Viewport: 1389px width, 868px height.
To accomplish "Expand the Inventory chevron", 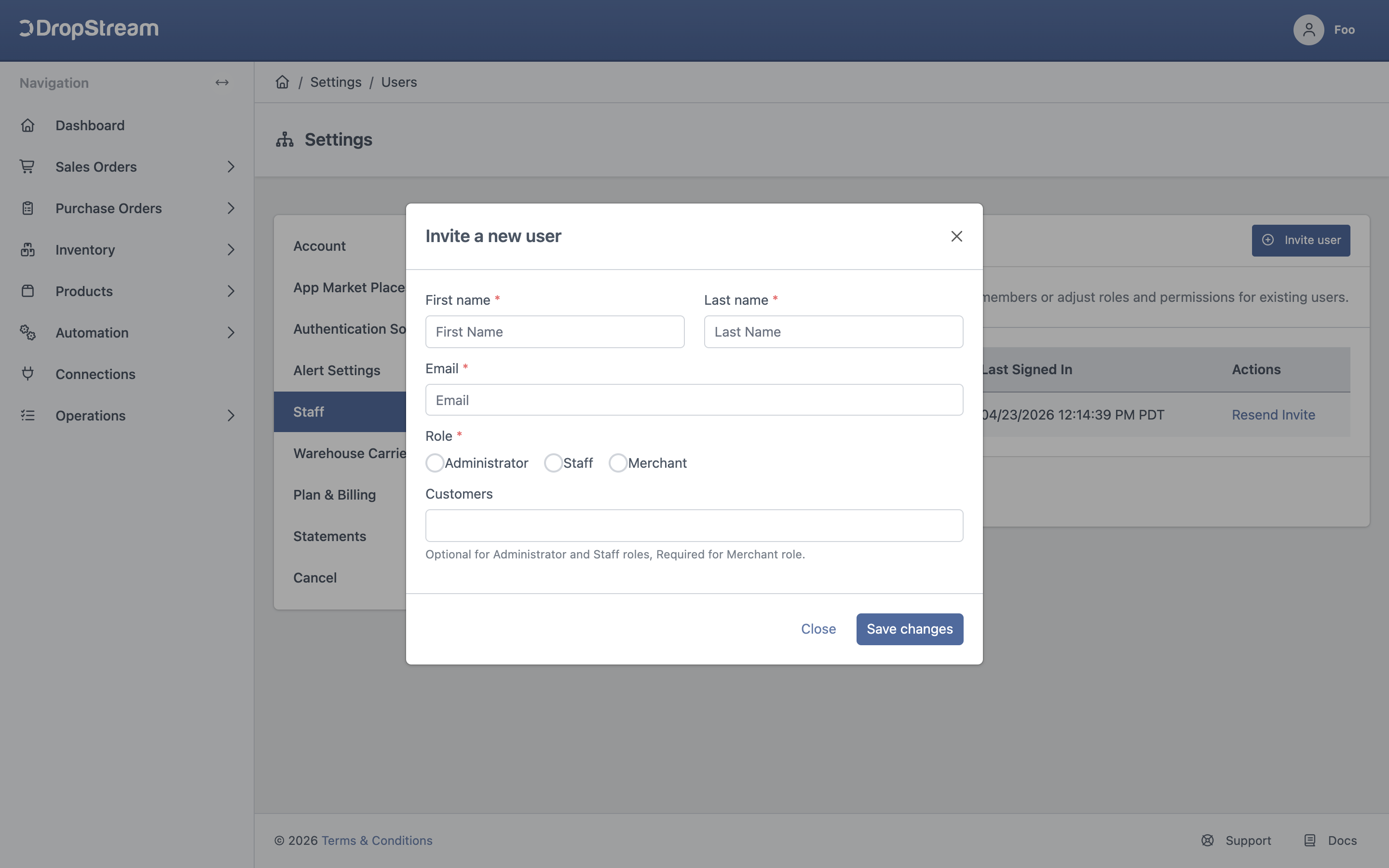I will click(x=231, y=250).
